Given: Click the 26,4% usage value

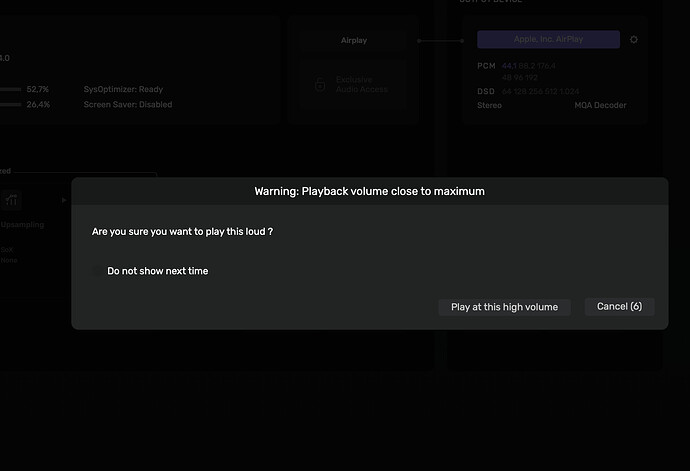Looking at the screenshot, I should click(x=38, y=105).
